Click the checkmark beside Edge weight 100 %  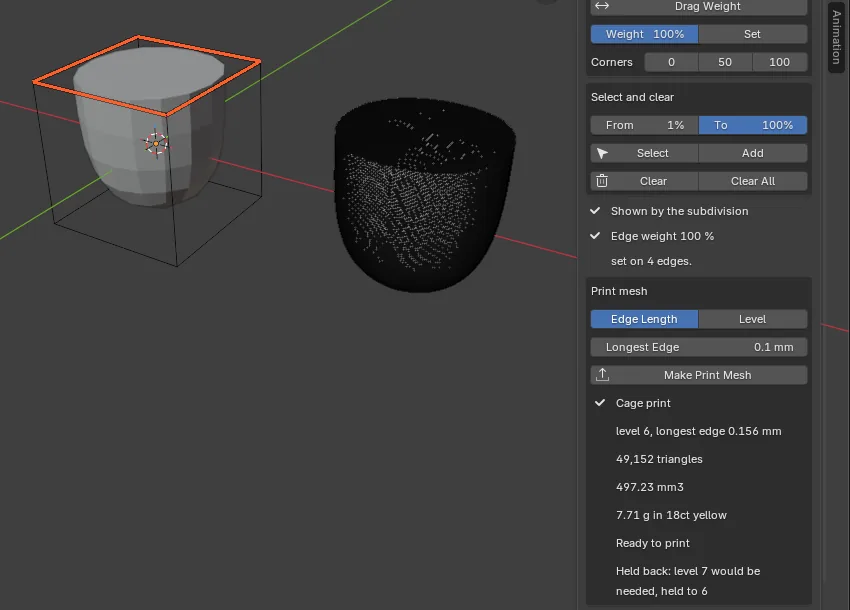tap(595, 235)
